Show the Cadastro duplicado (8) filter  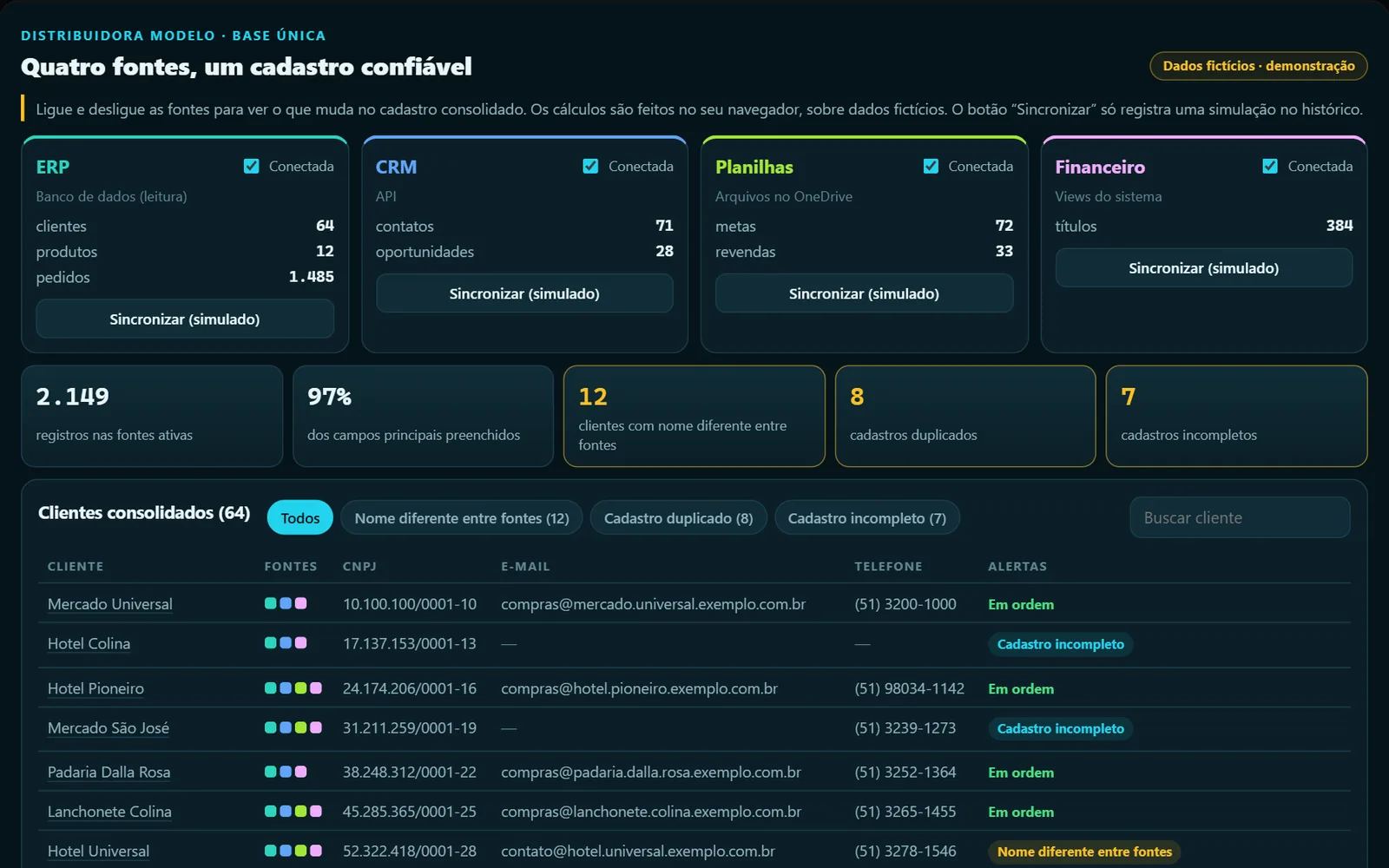point(678,518)
